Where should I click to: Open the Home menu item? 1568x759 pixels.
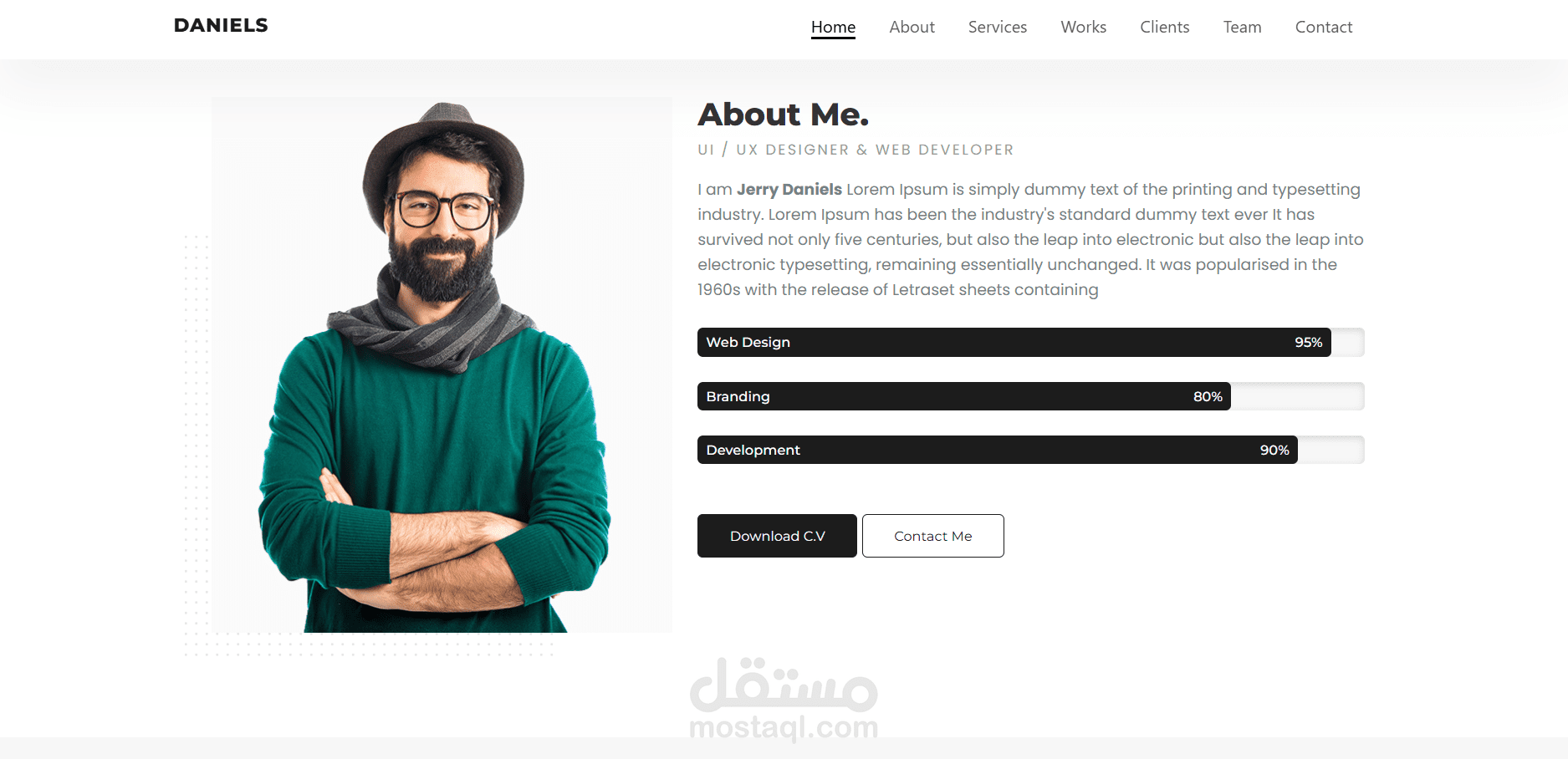(x=833, y=27)
